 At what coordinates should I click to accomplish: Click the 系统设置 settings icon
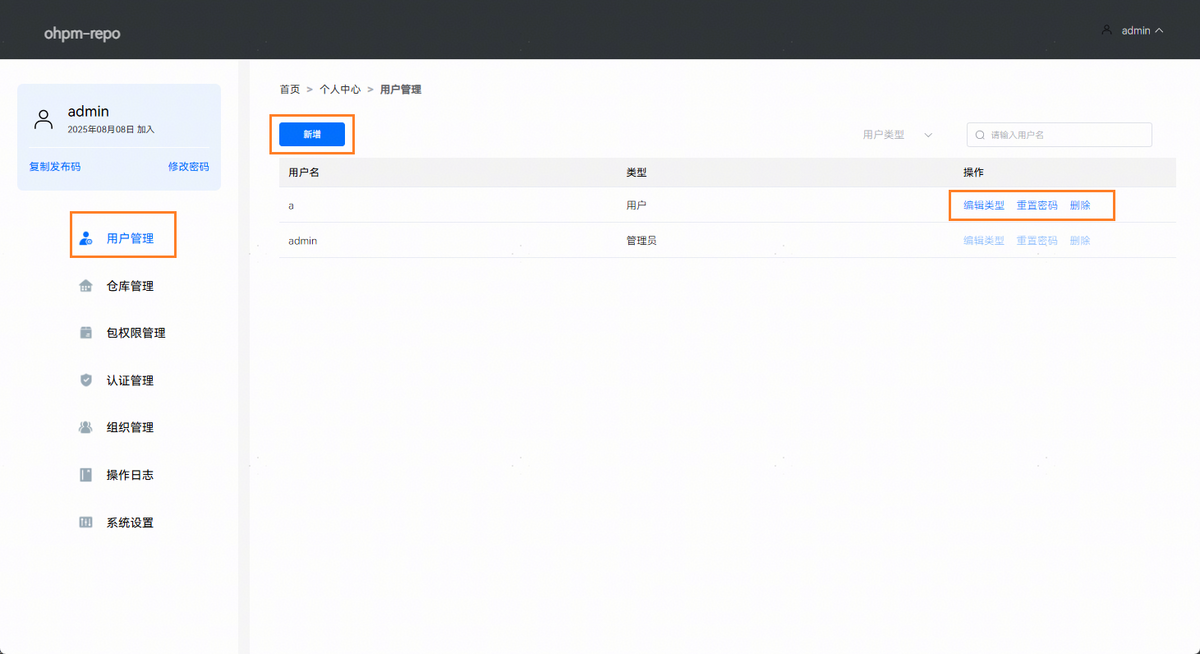coord(86,522)
